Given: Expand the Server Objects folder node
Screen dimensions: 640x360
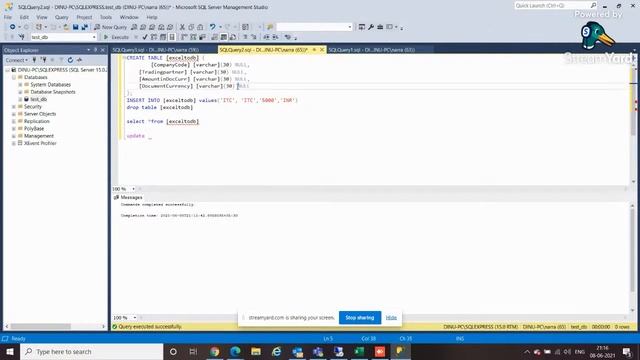Looking at the screenshot, I should [14, 114].
